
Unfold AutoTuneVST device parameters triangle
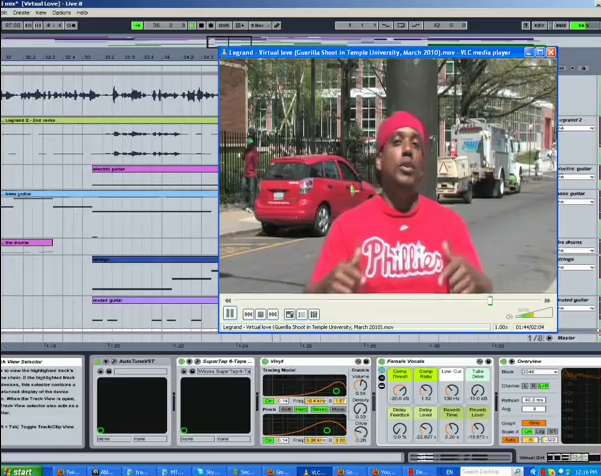[106, 361]
